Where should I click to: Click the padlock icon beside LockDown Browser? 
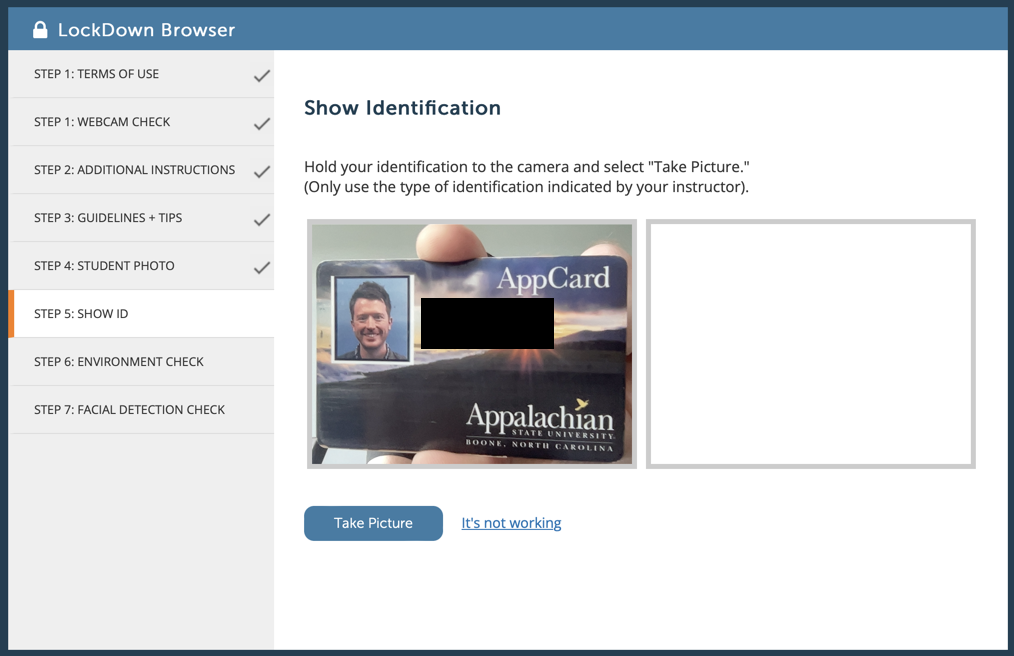tap(40, 30)
